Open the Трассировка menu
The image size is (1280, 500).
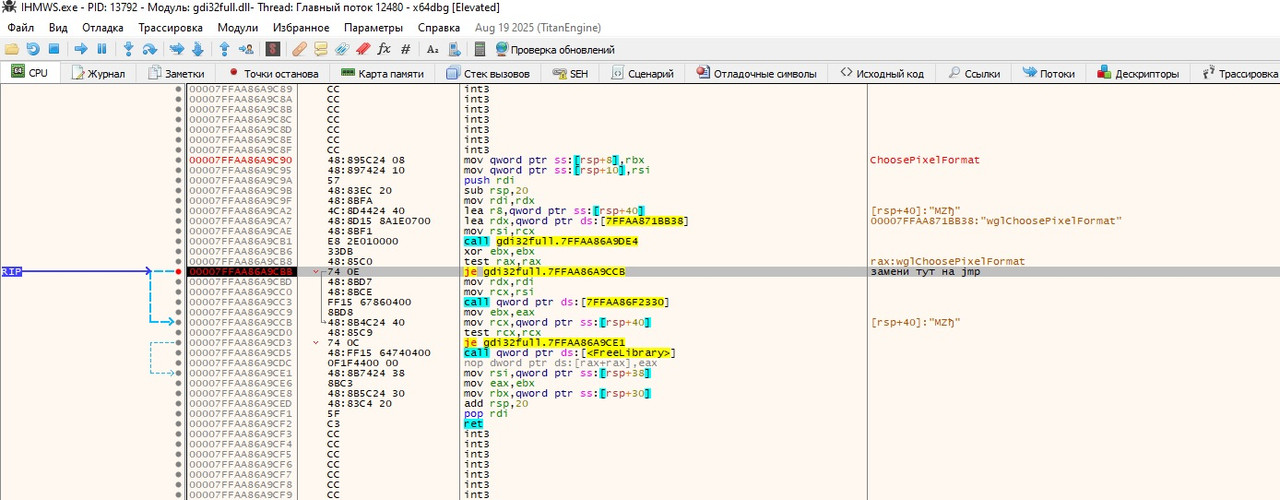pos(171,28)
